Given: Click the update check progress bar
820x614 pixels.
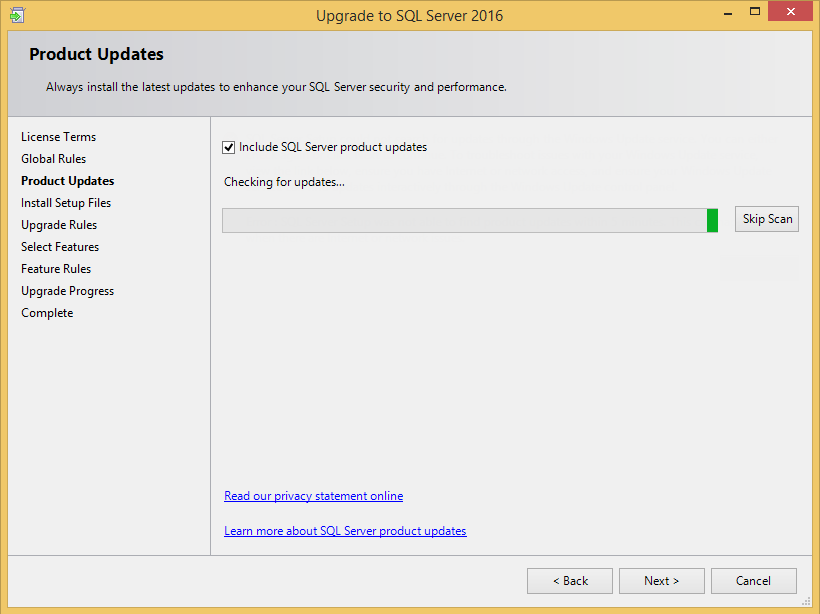Looking at the screenshot, I should coord(470,220).
